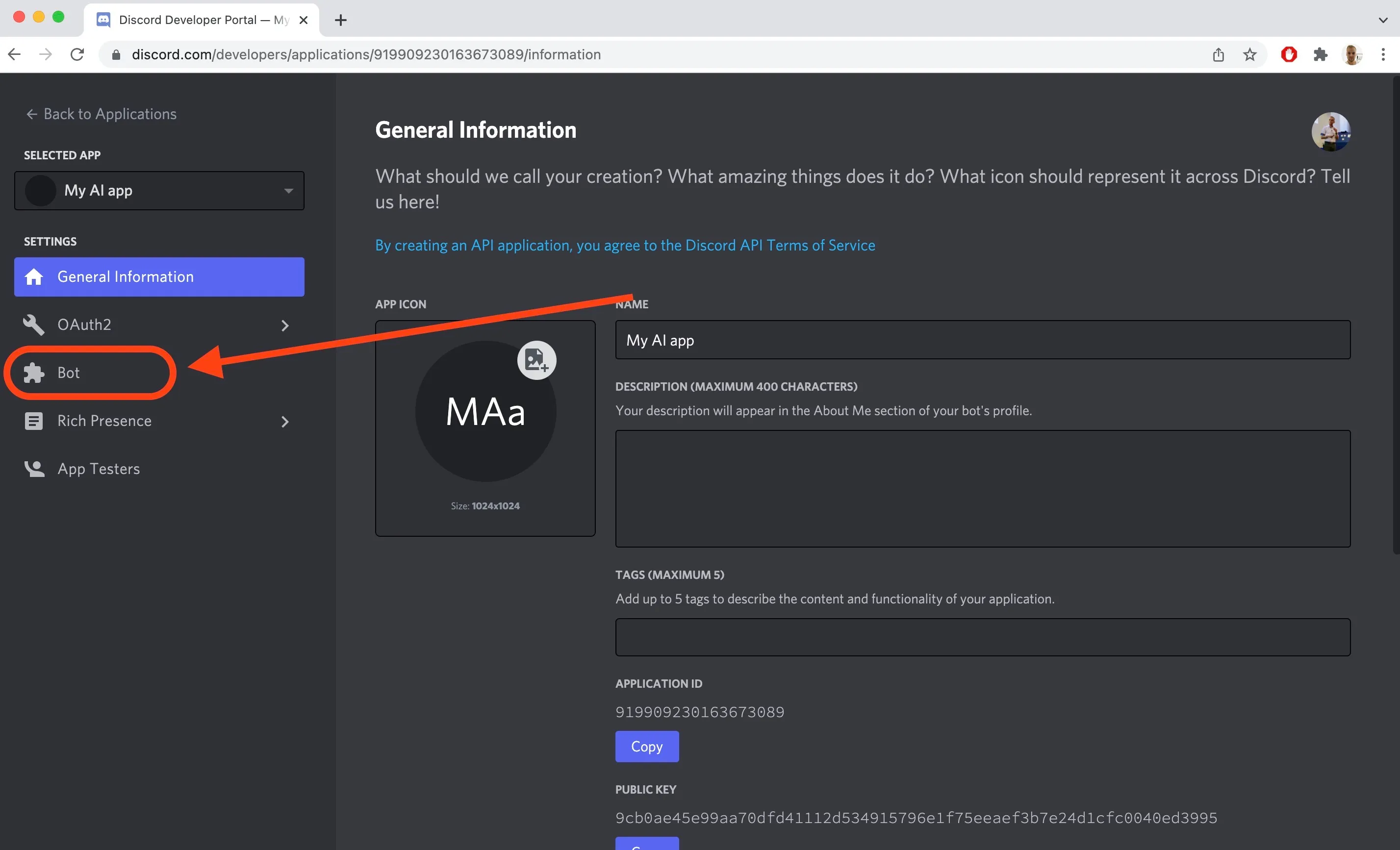Click the Rich Presence document icon
Image resolution: width=1400 pixels, height=850 pixels.
pos(33,421)
